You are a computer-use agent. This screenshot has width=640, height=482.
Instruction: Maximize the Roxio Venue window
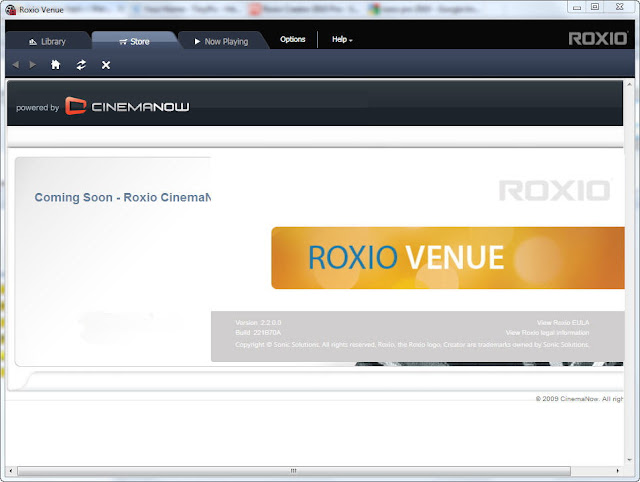[x=595, y=7]
